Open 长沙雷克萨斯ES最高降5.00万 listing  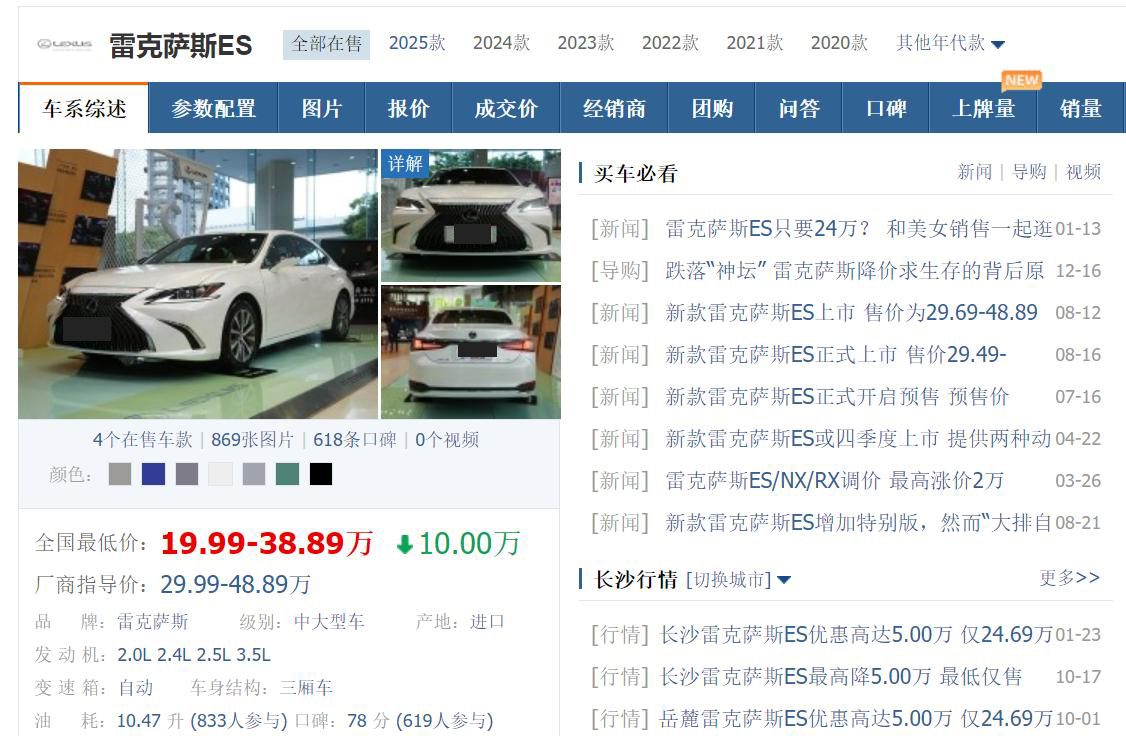[x=841, y=676]
